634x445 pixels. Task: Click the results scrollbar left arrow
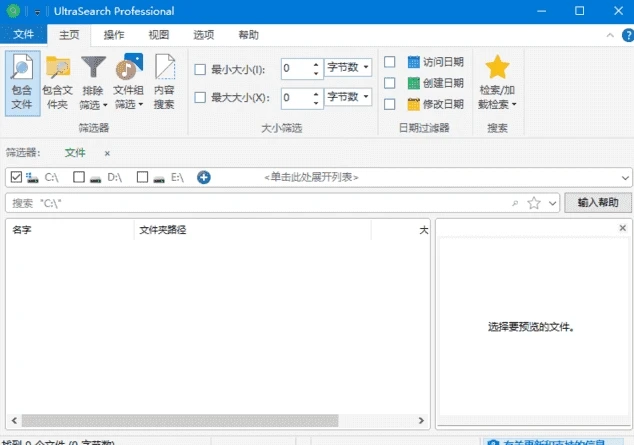coord(15,420)
